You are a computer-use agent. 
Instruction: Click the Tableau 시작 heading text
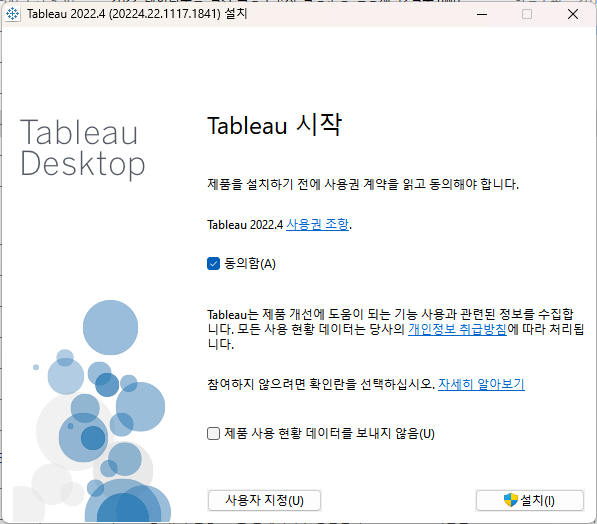click(x=275, y=125)
